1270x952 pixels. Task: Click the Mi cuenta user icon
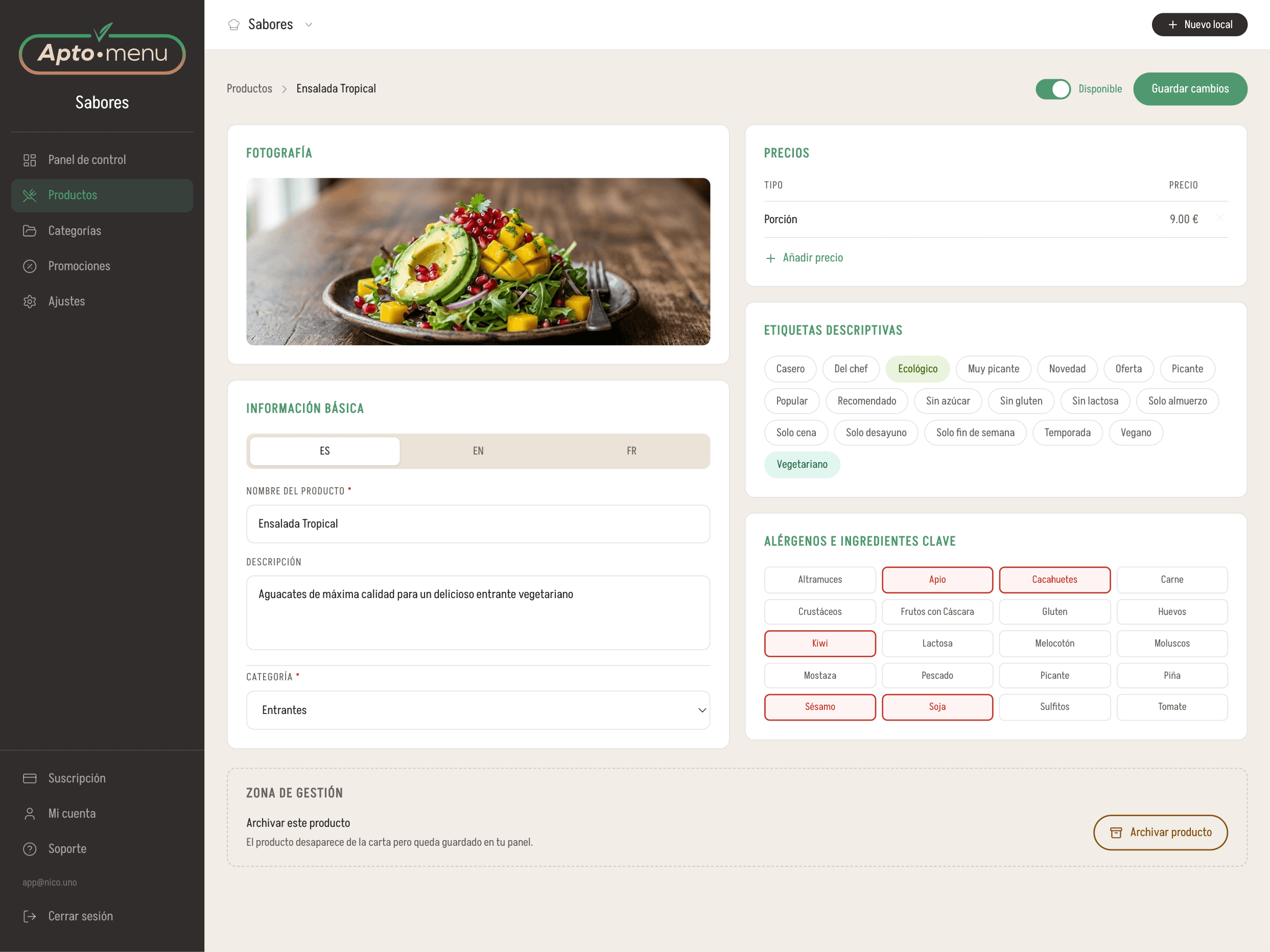click(x=30, y=814)
